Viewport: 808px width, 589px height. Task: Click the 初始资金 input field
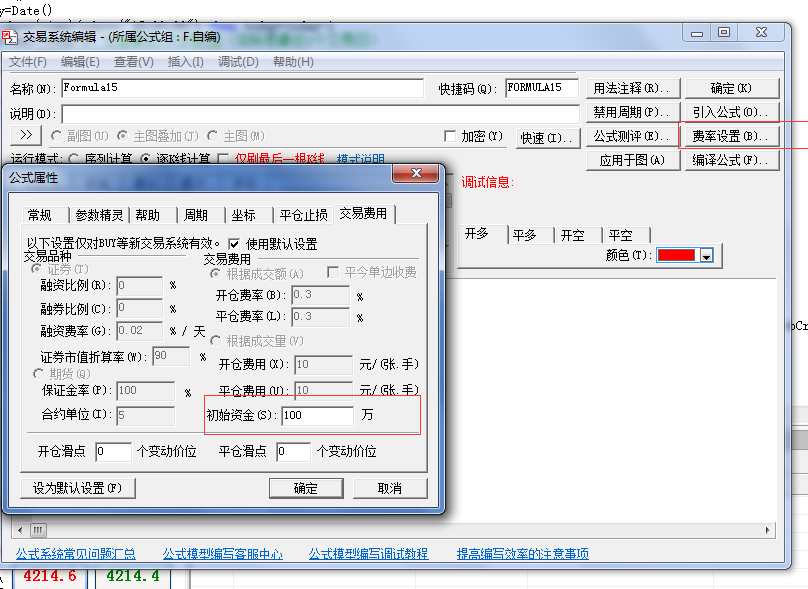pyautogui.click(x=317, y=415)
